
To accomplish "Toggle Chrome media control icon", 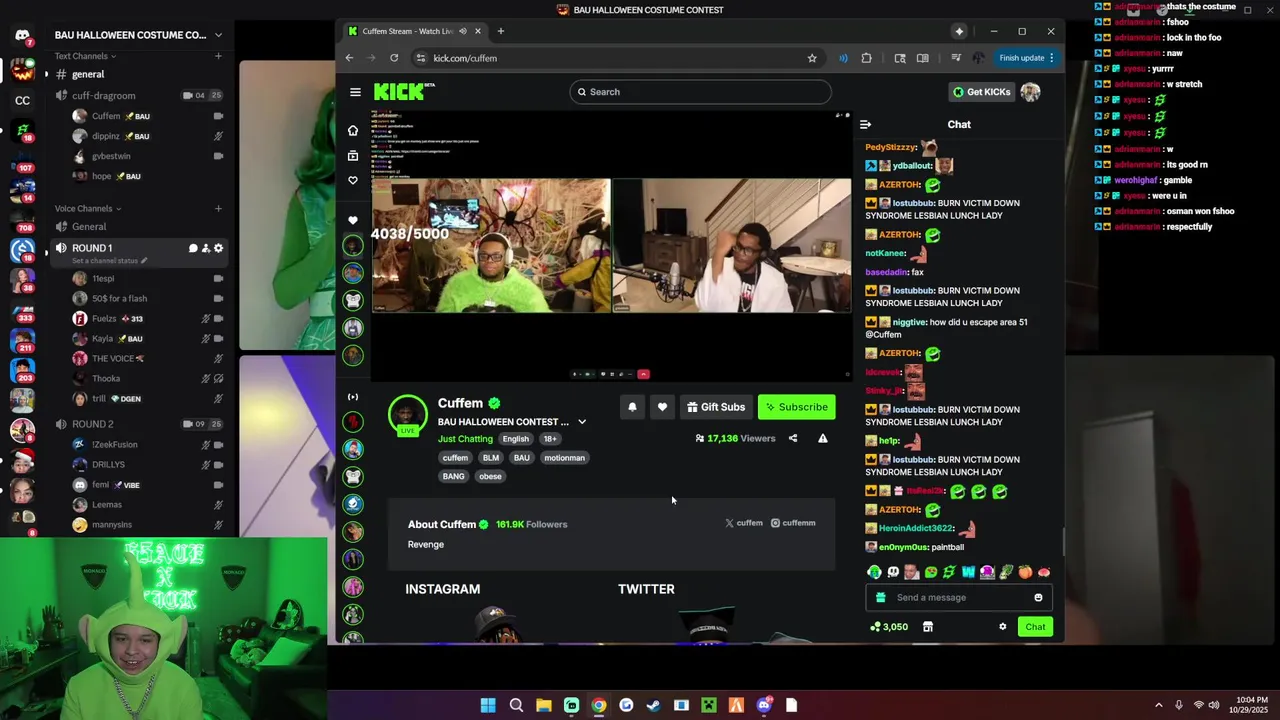I will click(956, 58).
